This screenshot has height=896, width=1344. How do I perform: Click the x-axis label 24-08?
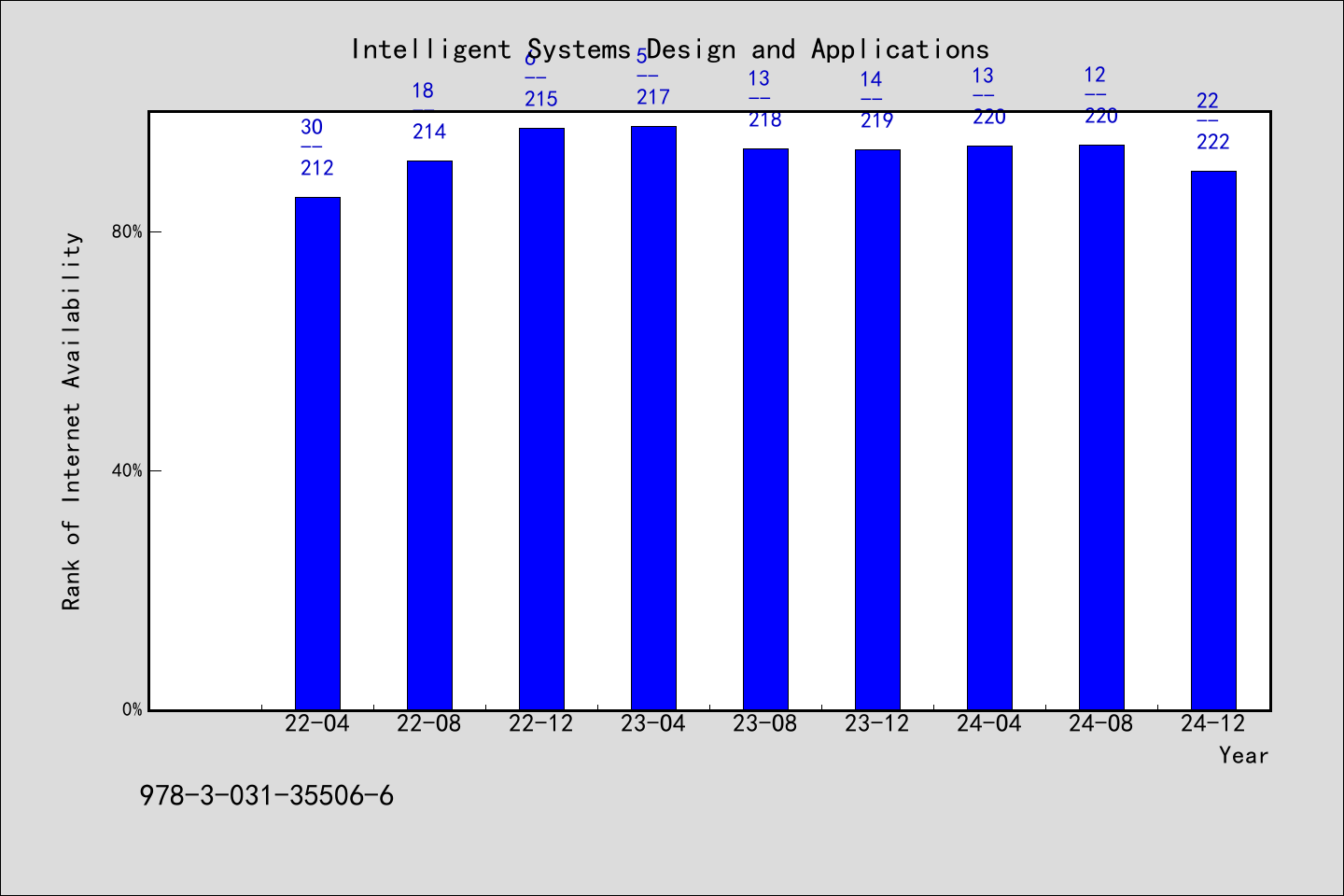(x=1101, y=723)
